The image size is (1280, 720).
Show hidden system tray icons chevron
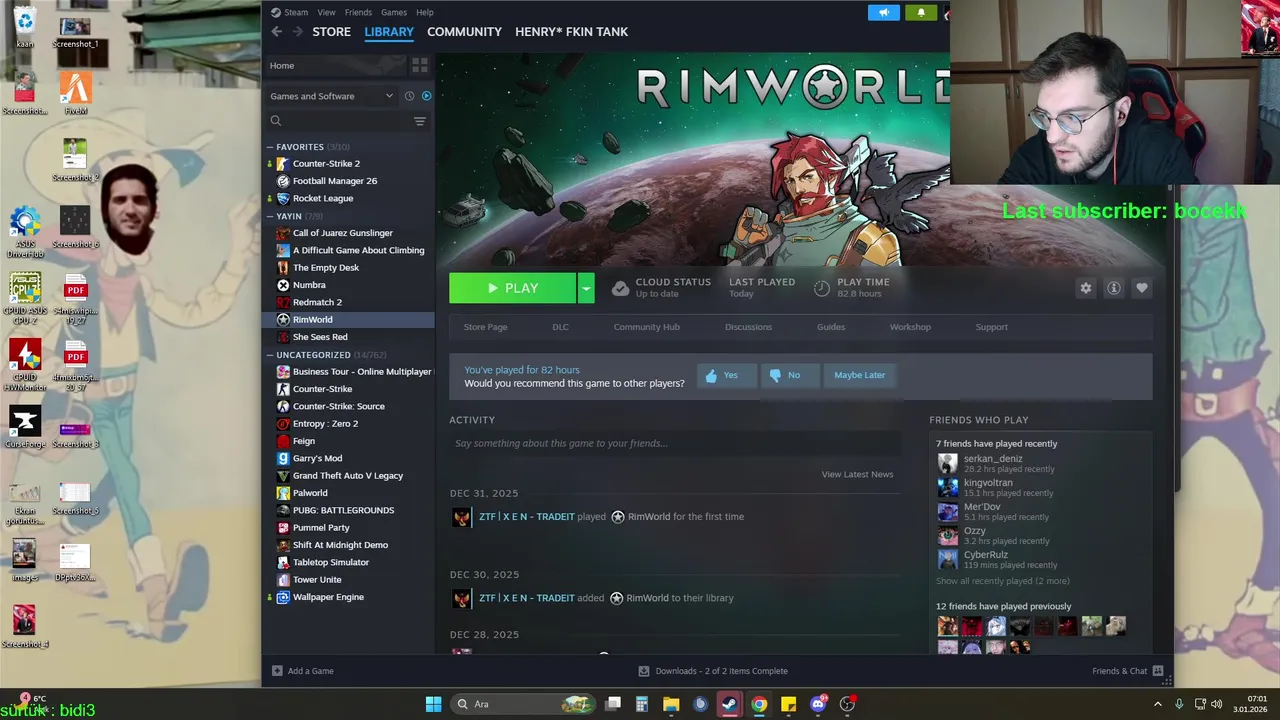pos(1158,704)
